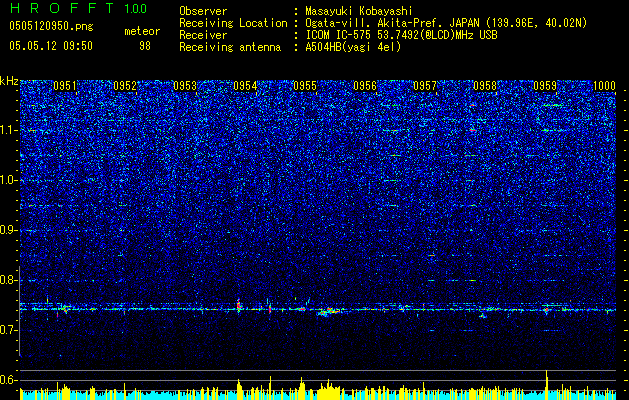Screen dimensions: 629x400
Task: Click the observer name Masayuki Kobayashi
Action: (x=359, y=11)
